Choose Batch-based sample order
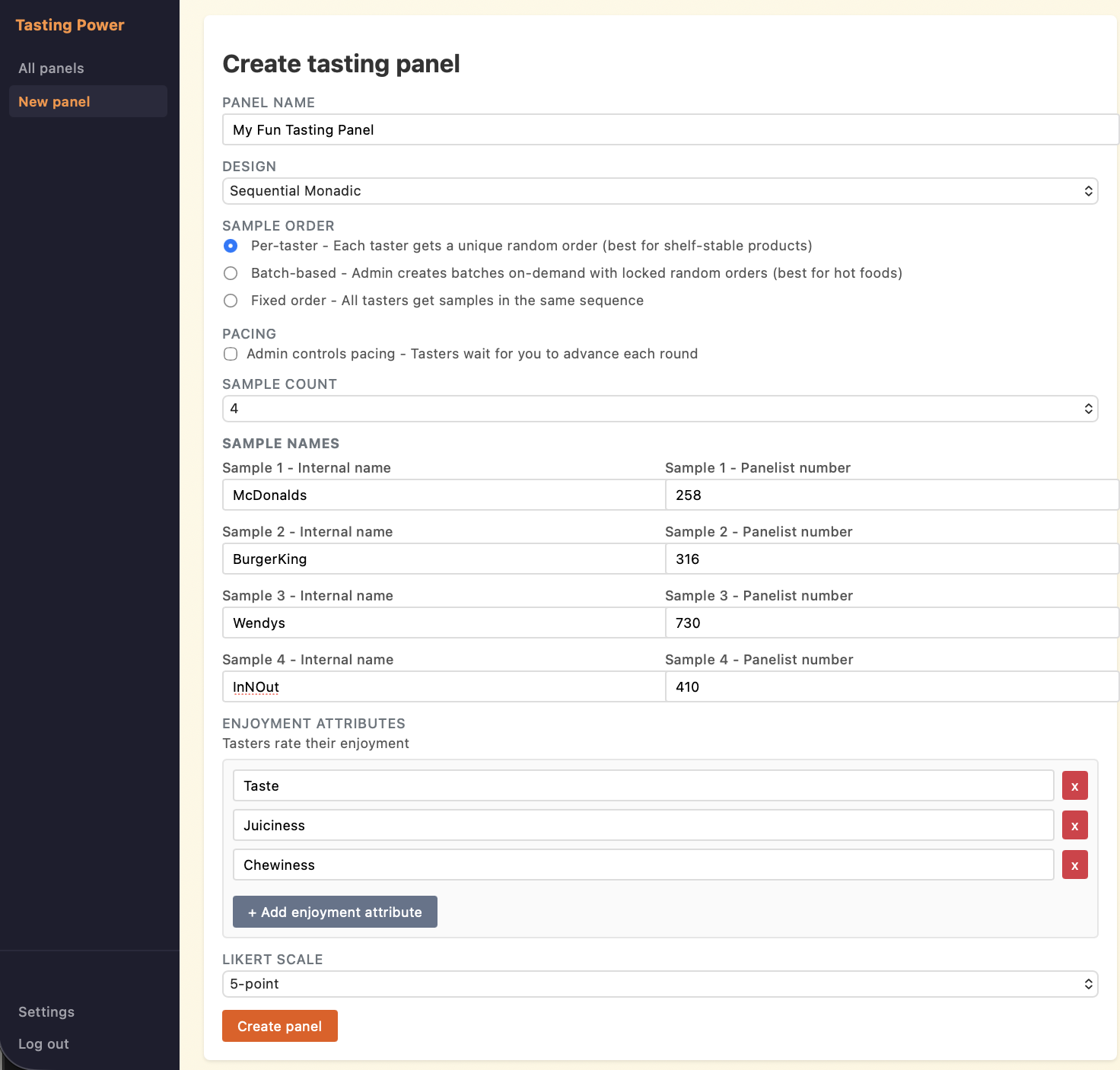The width and height of the screenshot is (1120, 1070). click(x=231, y=273)
